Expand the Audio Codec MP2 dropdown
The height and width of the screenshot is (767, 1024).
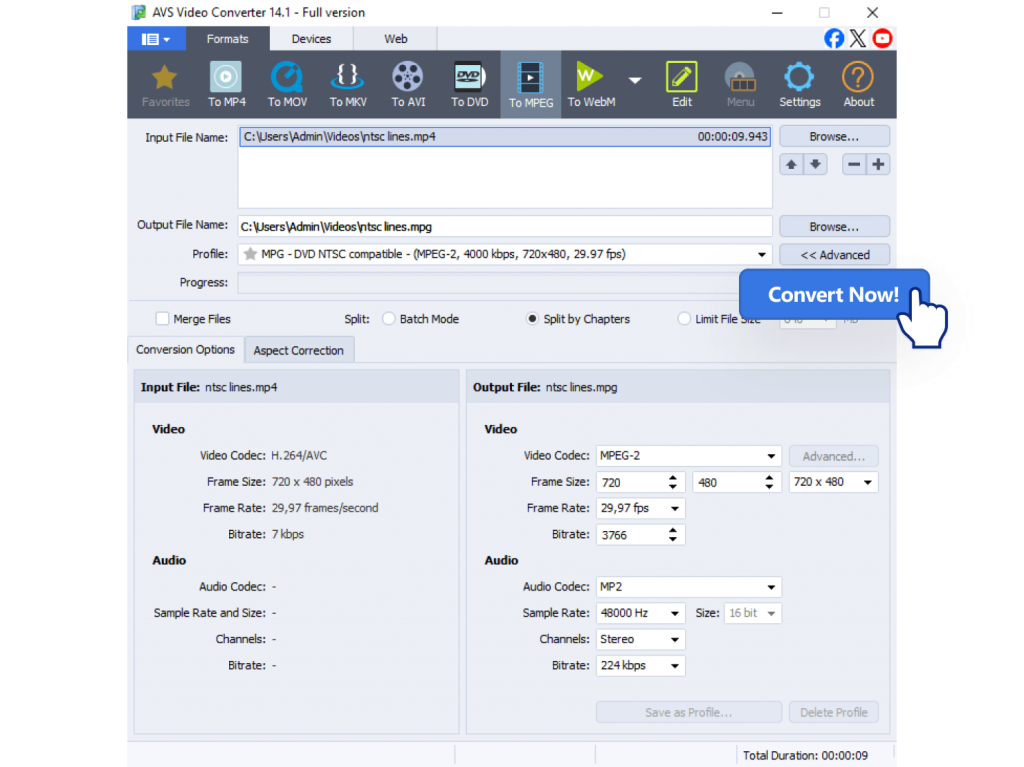[688, 587]
